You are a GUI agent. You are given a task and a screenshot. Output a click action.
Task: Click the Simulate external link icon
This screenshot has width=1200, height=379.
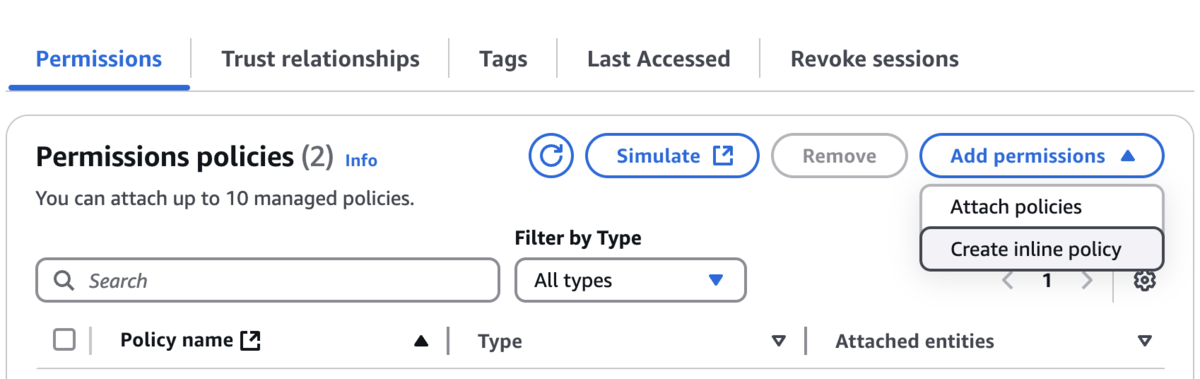point(723,156)
